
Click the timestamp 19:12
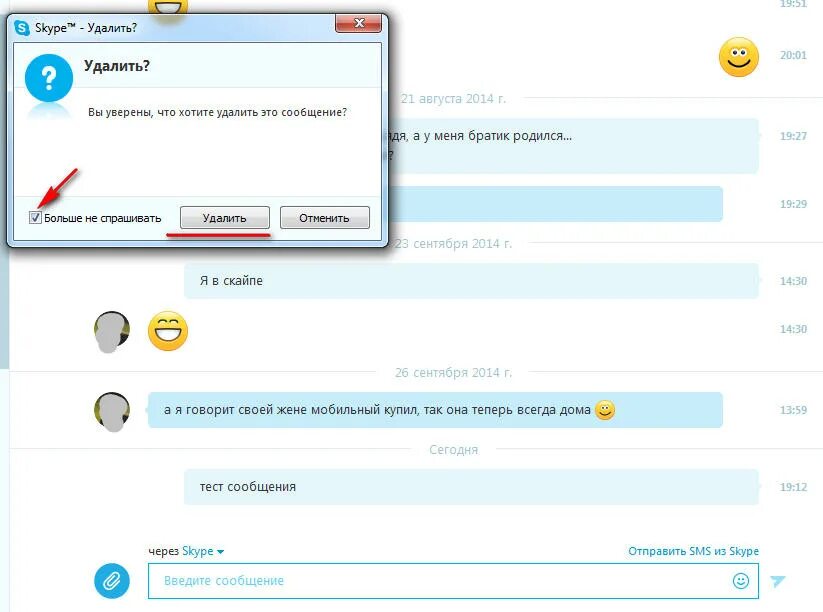click(x=793, y=487)
